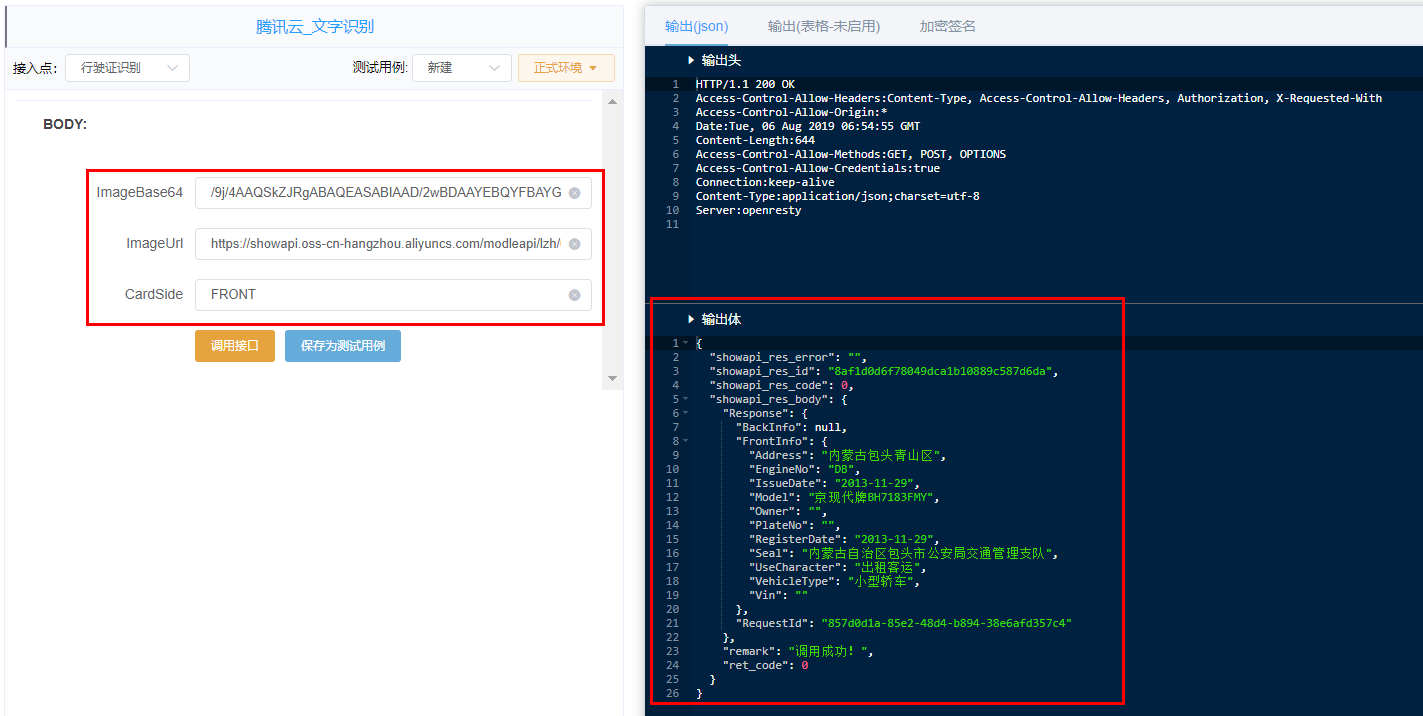Select the EngineNo value DB

840,469
